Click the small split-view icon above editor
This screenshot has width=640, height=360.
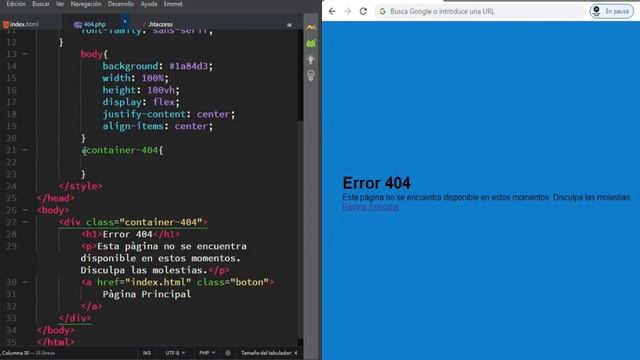[289, 25]
